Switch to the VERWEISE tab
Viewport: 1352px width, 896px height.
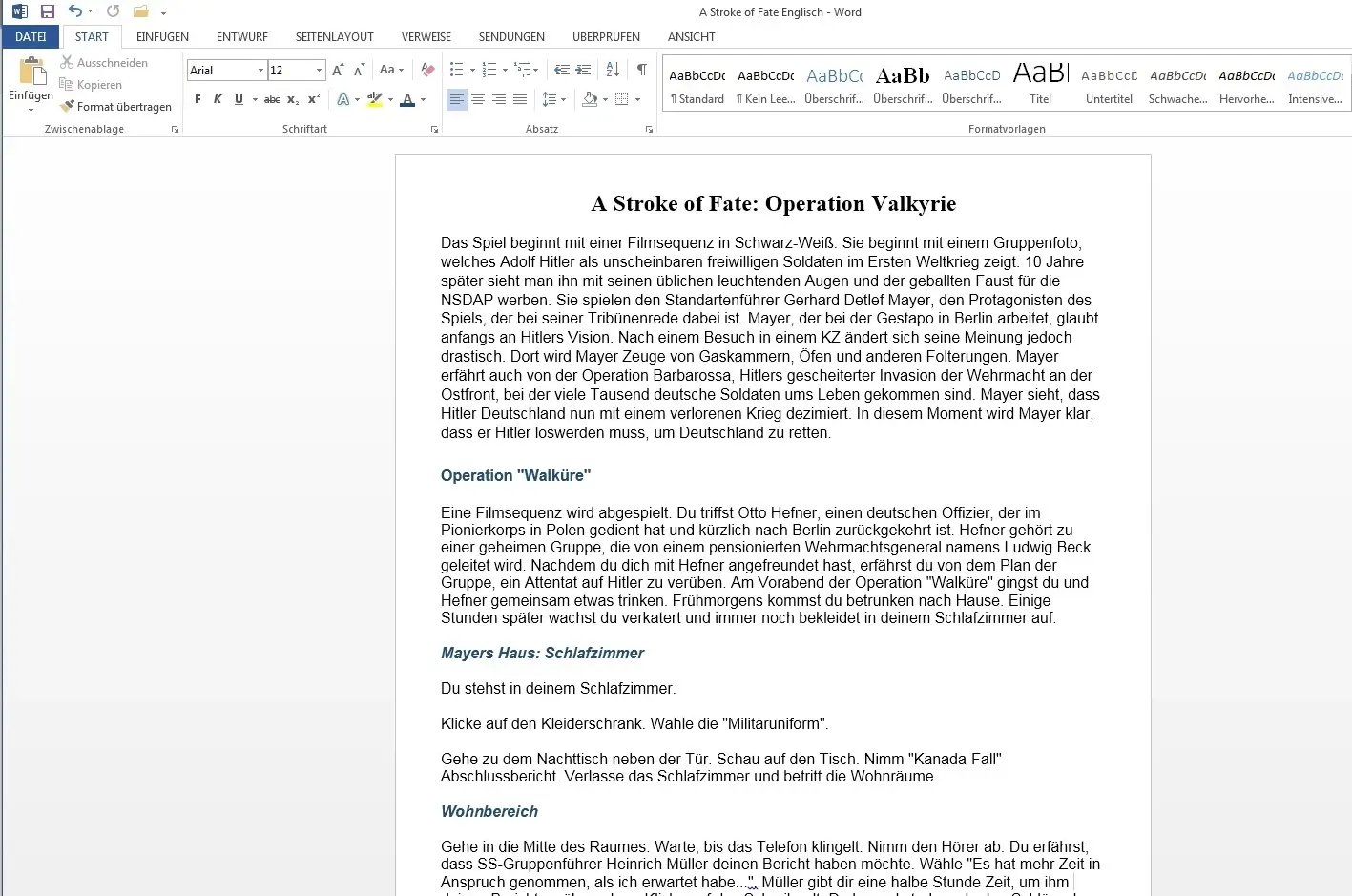pos(426,36)
